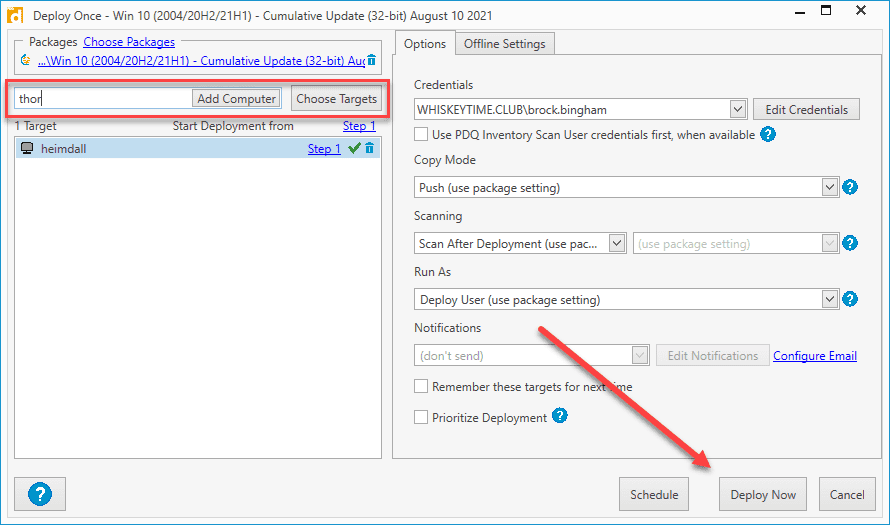Open help for PDQ Inventory Scan User credentials

coord(768,135)
